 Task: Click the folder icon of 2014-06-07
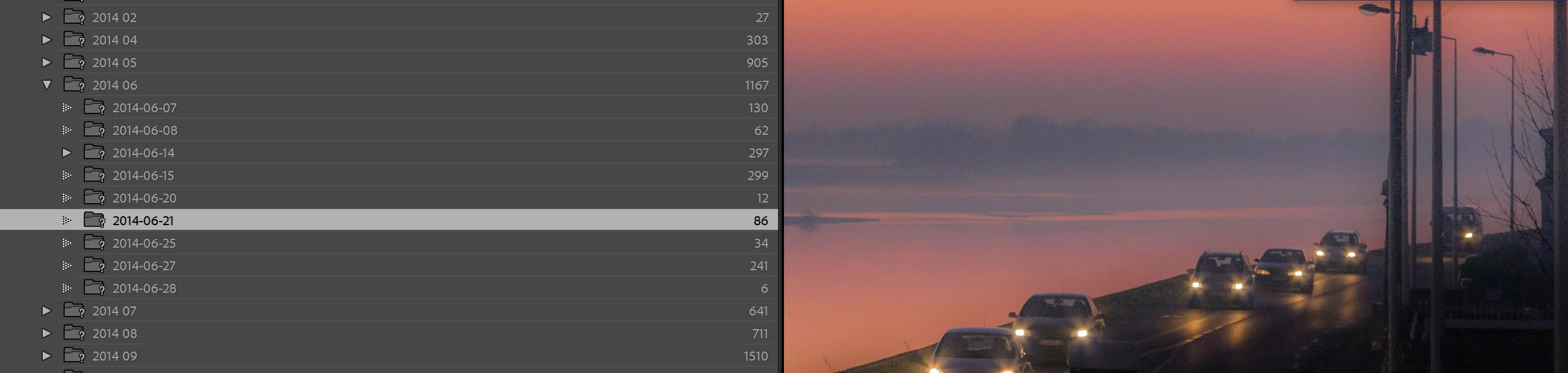94,107
